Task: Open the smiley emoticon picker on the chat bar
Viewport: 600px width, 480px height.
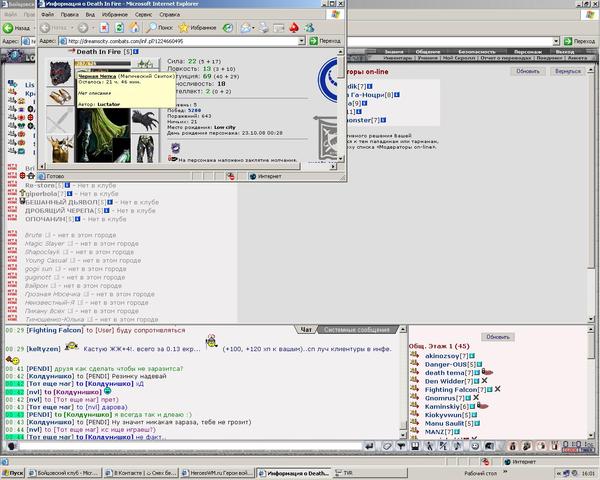Action: (475, 446)
